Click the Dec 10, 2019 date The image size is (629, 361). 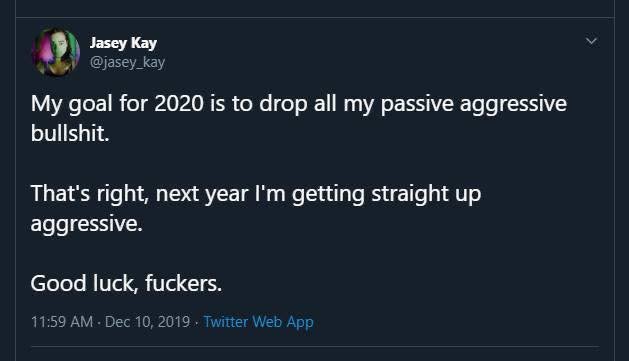(147, 322)
